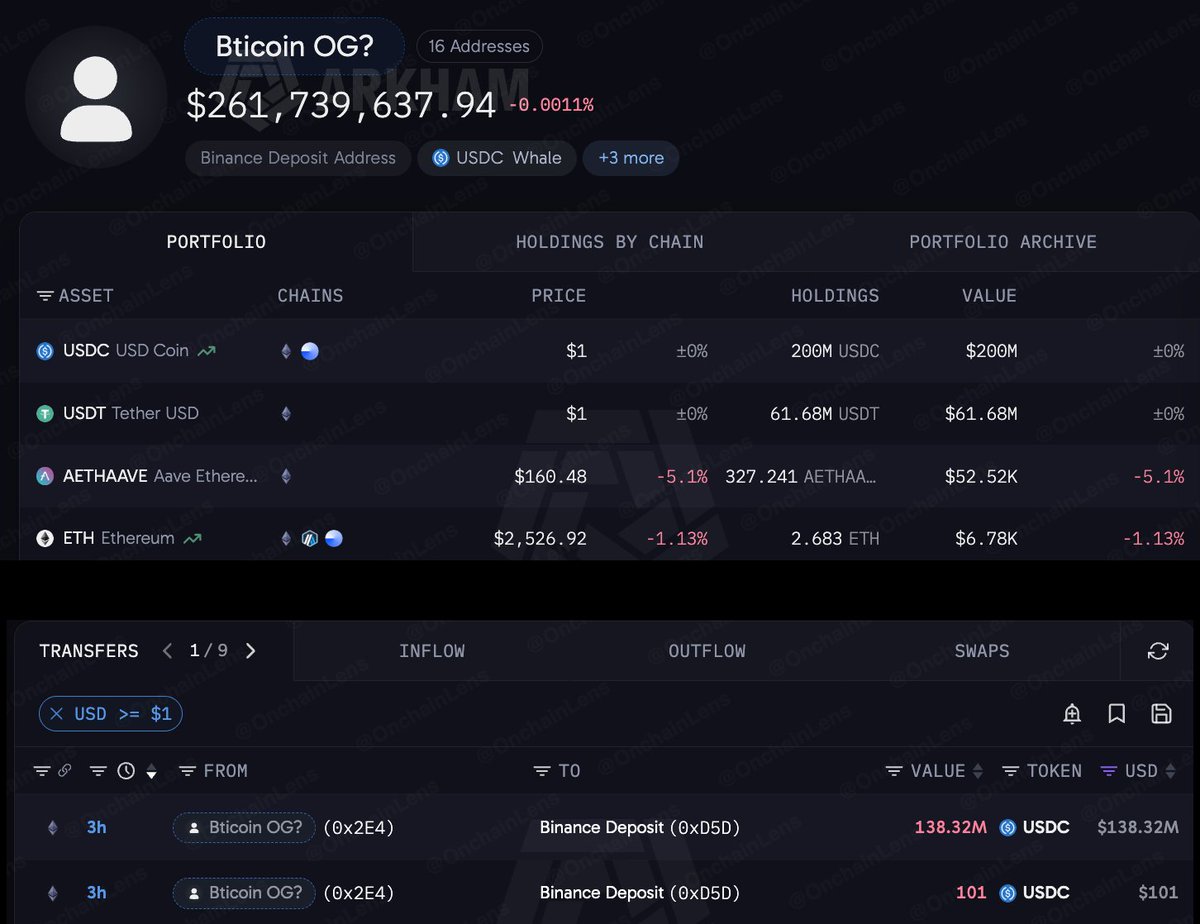Click the 138.32M transfer value
Viewport: 1200px width, 924px height.
click(950, 827)
